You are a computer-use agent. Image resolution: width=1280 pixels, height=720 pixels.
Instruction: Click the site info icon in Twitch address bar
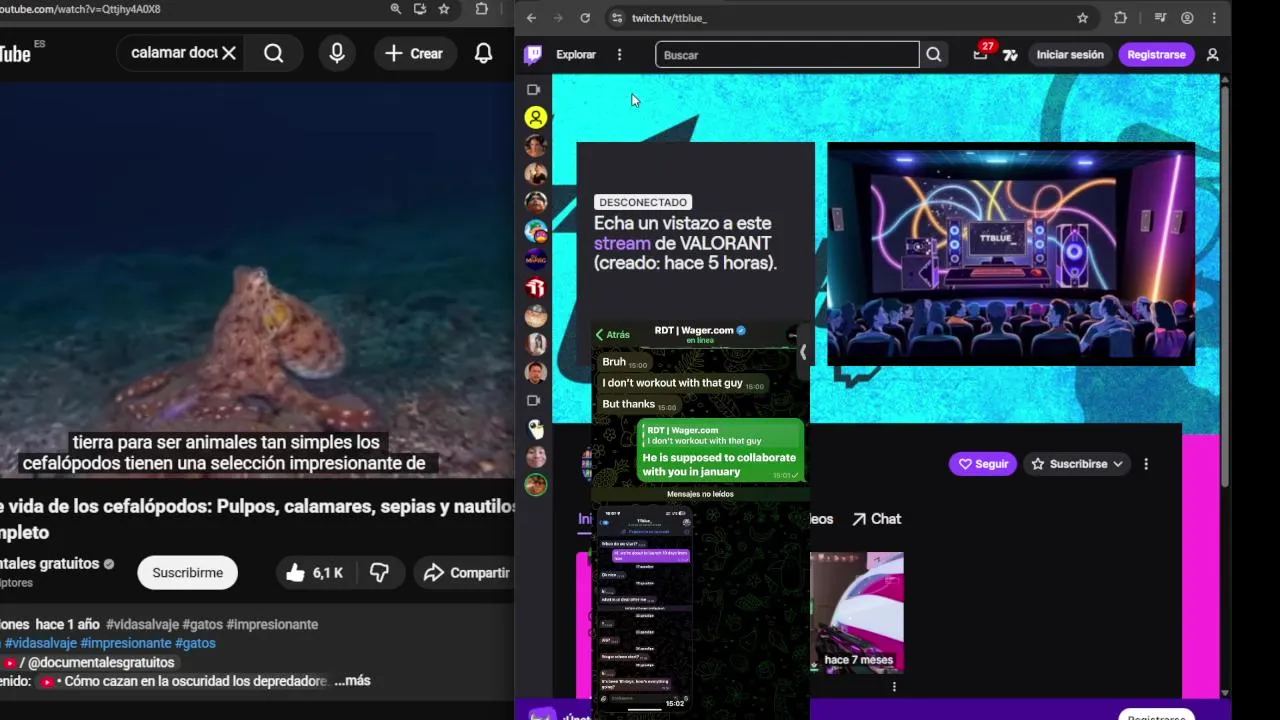click(617, 18)
